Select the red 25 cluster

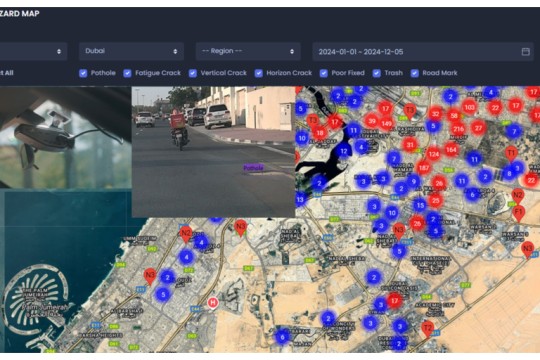435,200
